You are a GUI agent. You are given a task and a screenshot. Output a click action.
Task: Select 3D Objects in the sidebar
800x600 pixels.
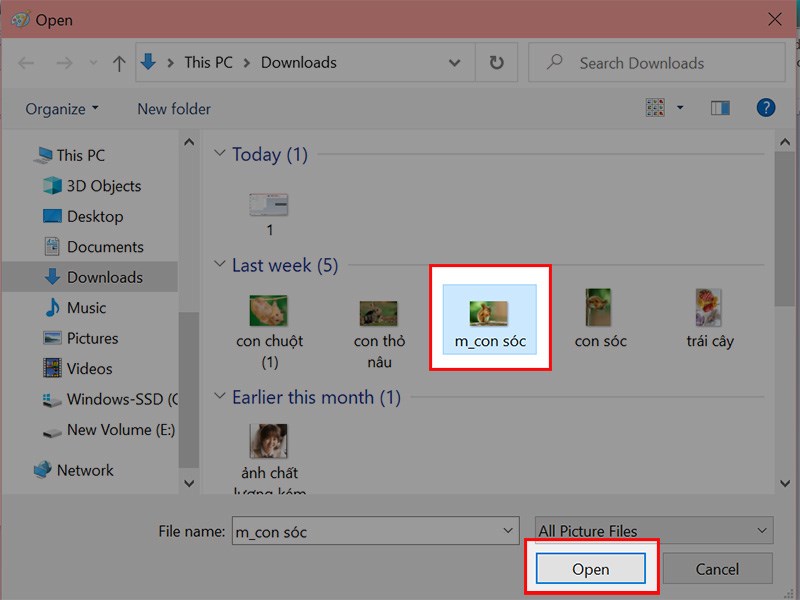[103, 186]
